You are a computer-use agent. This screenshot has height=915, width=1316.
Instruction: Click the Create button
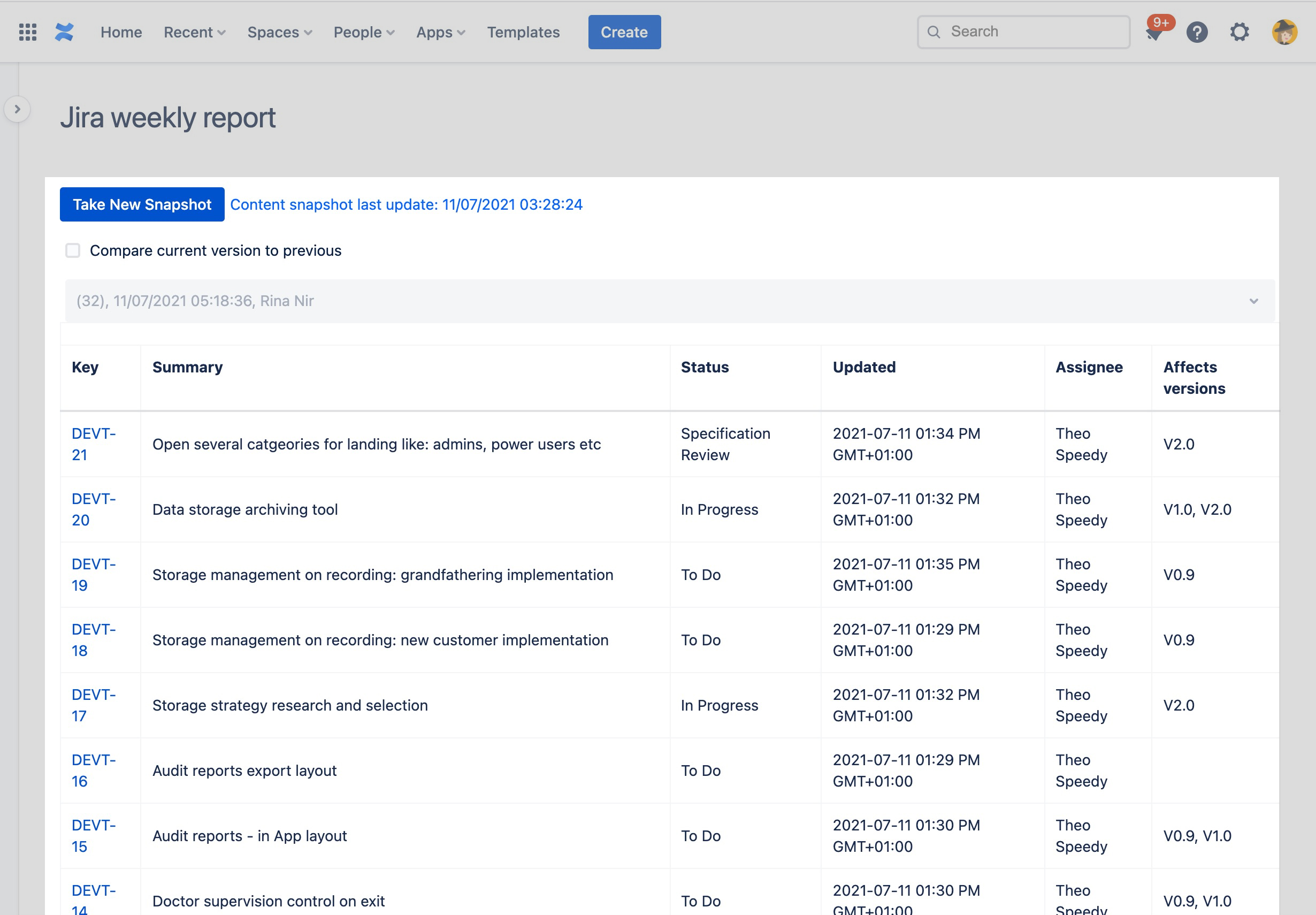coord(624,32)
